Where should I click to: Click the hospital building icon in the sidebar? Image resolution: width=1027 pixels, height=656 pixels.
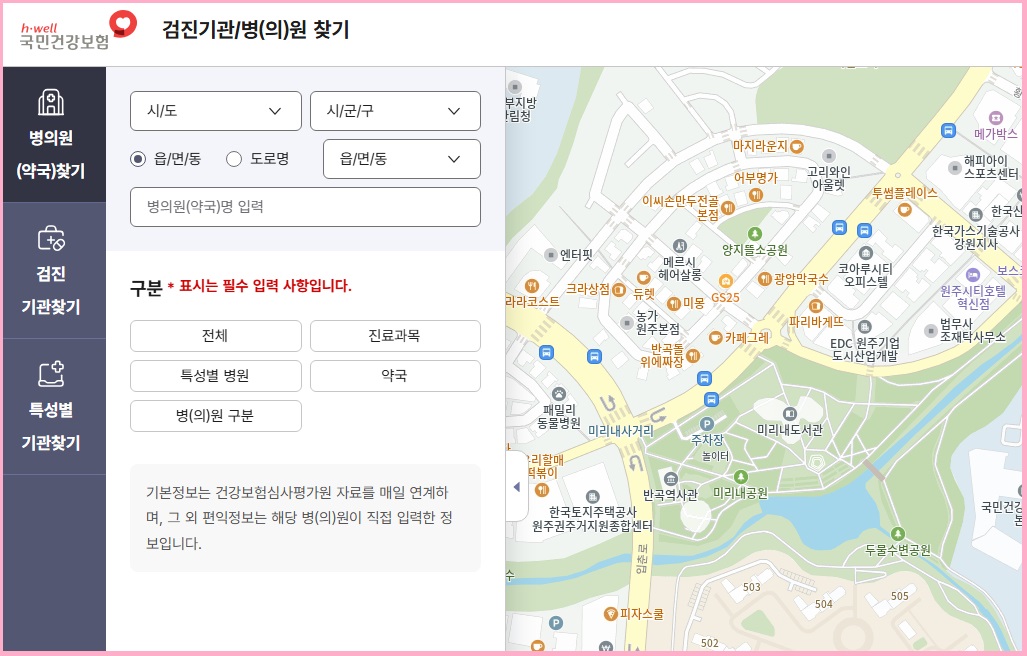click(x=51, y=102)
